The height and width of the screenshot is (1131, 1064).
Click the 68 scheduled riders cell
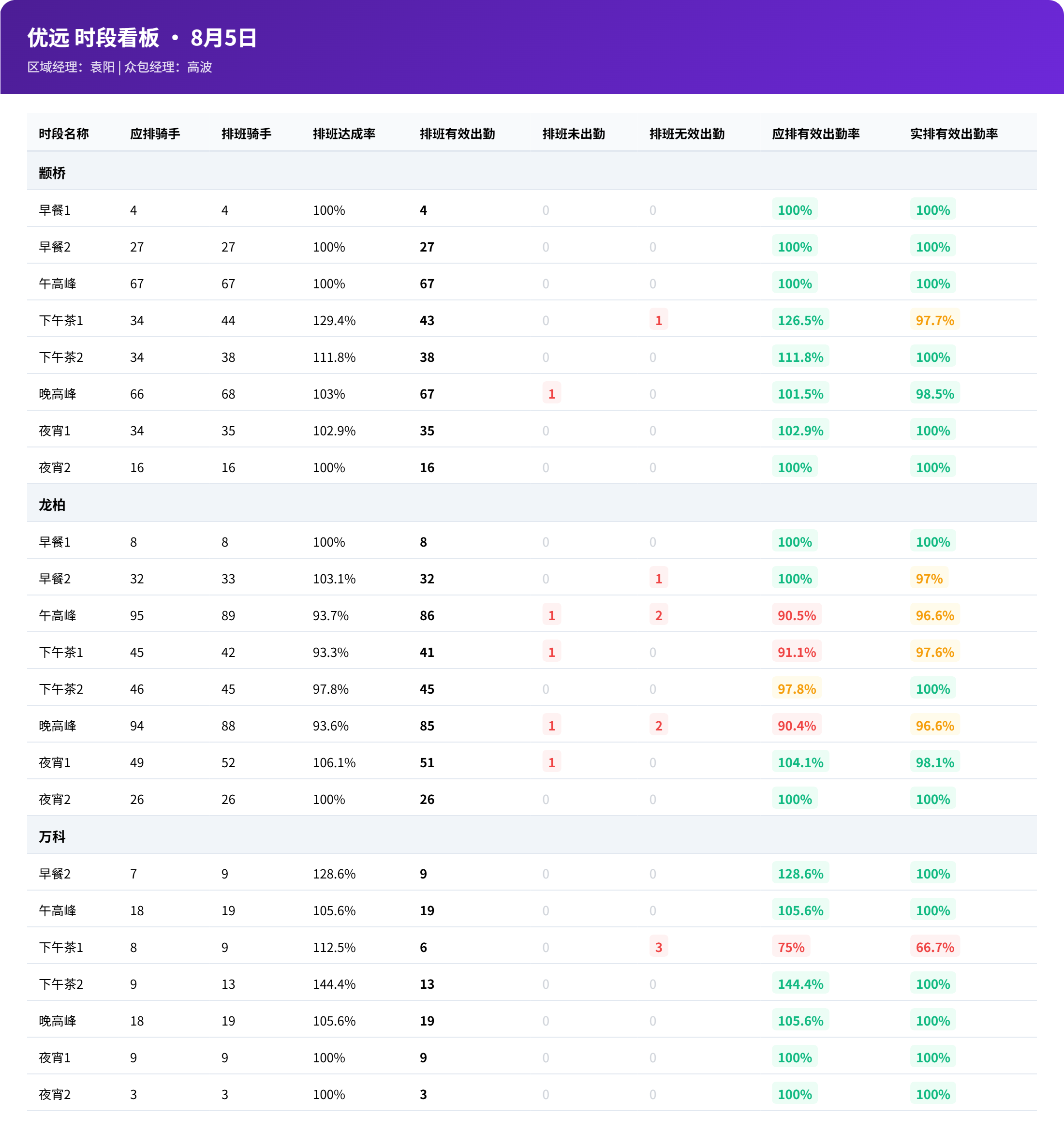coord(229,394)
